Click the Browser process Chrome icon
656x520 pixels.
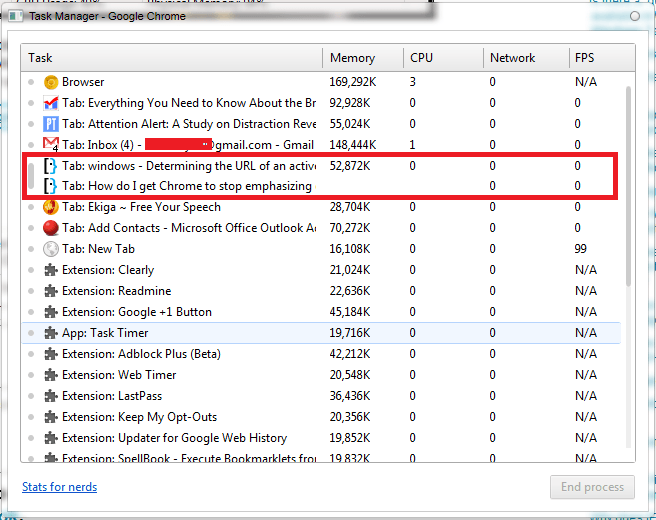pyautogui.click(x=51, y=82)
